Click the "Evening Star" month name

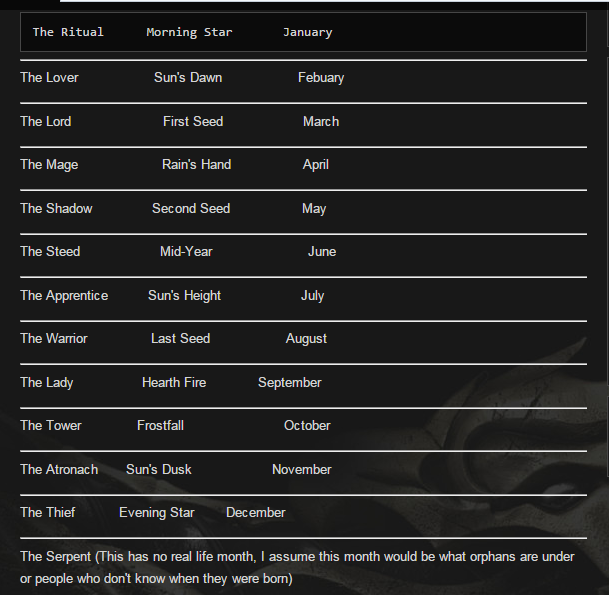[x=156, y=512]
